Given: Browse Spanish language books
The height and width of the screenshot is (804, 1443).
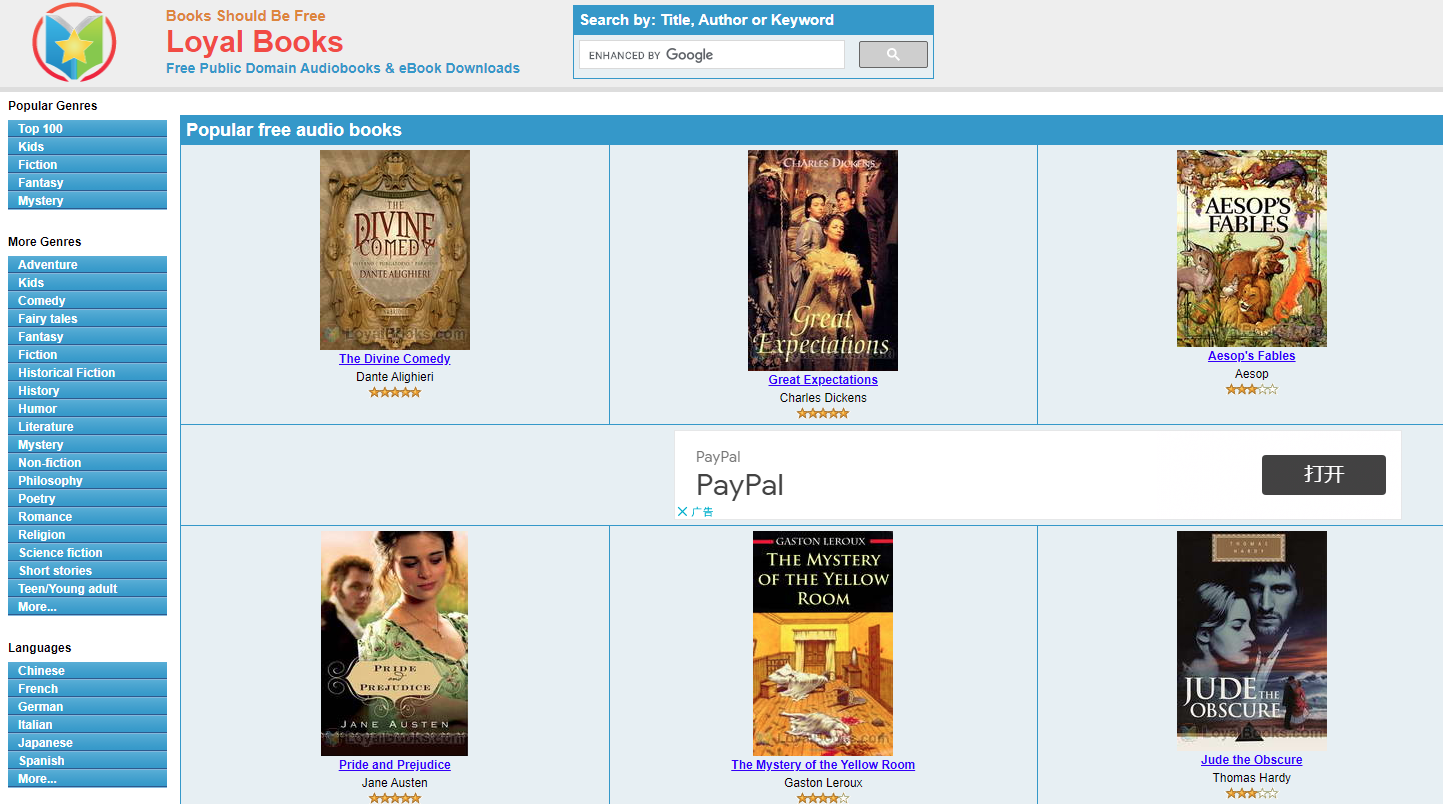Looking at the screenshot, I should (87, 761).
